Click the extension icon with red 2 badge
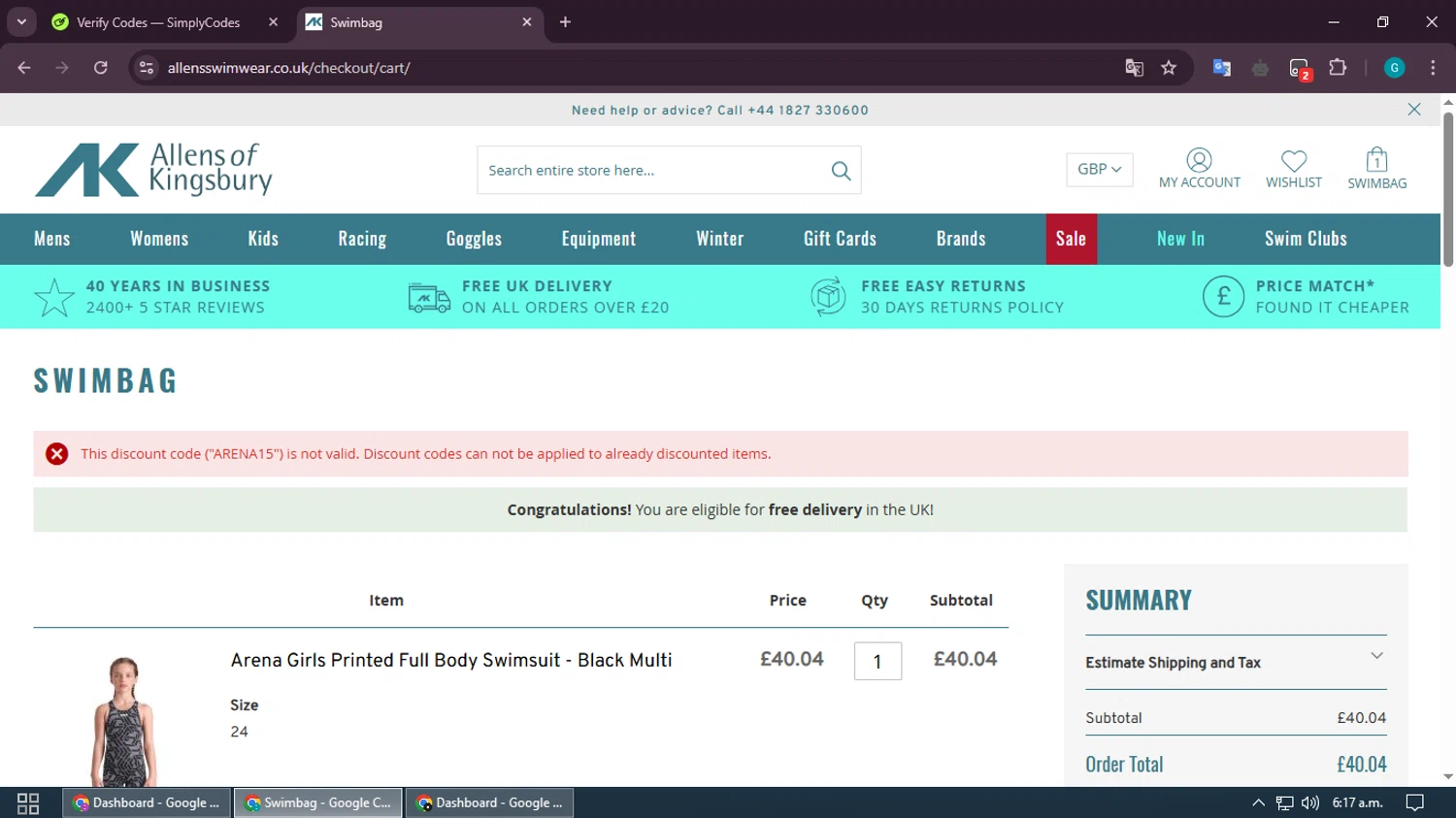Image resolution: width=1456 pixels, height=818 pixels. pyautogui.click(x=1300, y=69)
